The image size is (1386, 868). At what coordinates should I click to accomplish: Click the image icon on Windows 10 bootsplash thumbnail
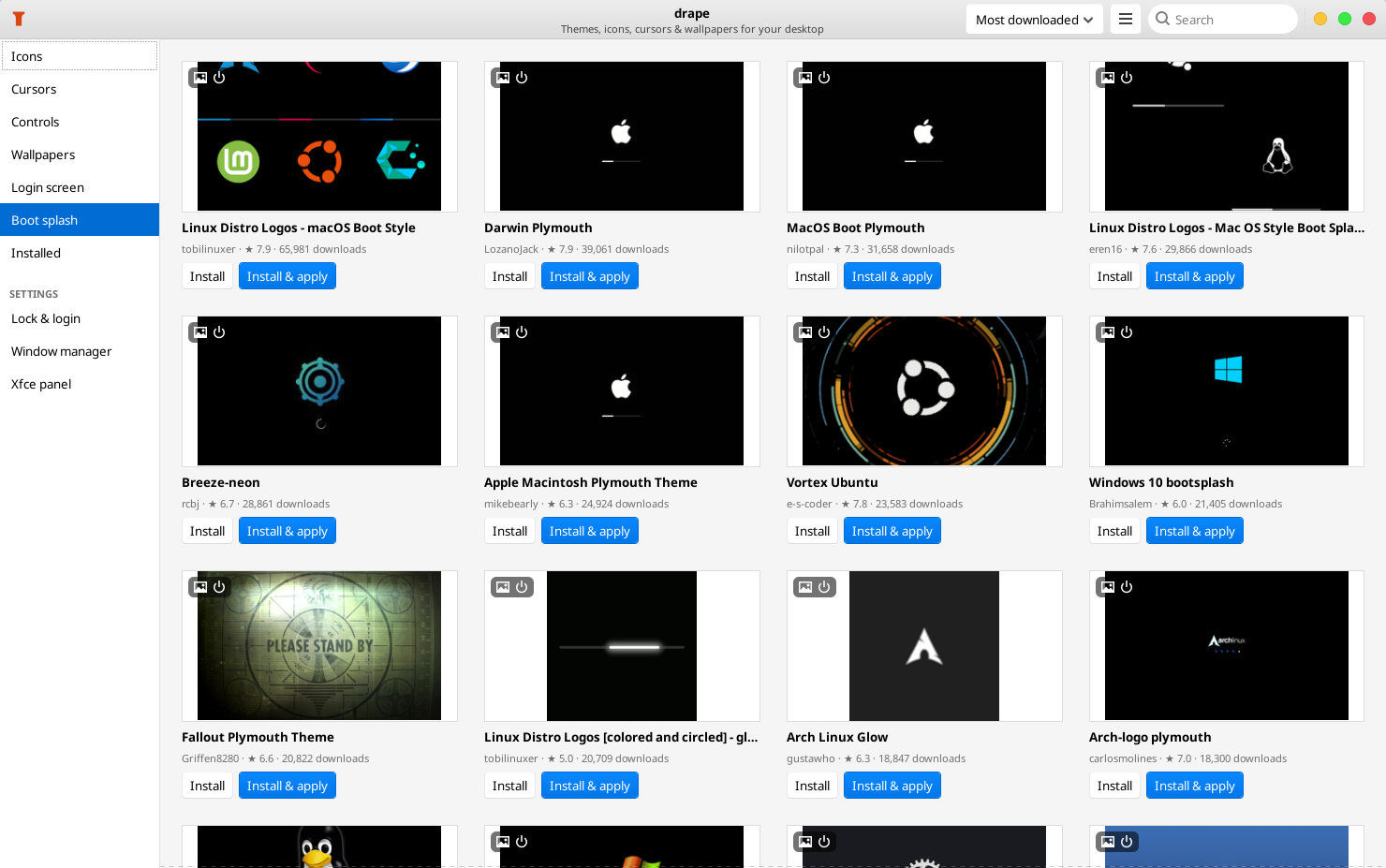[1108, 332]
